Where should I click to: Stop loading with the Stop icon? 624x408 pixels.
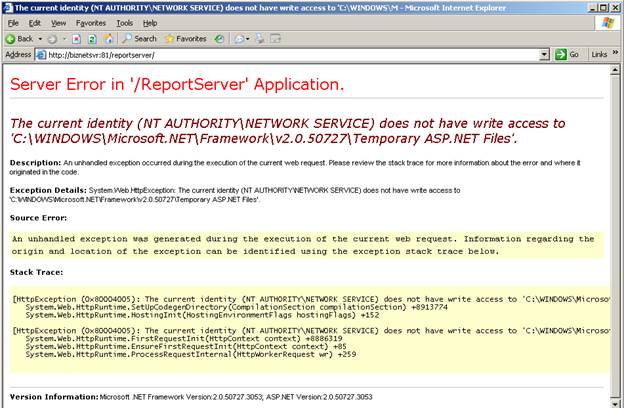tap(76, 39)
